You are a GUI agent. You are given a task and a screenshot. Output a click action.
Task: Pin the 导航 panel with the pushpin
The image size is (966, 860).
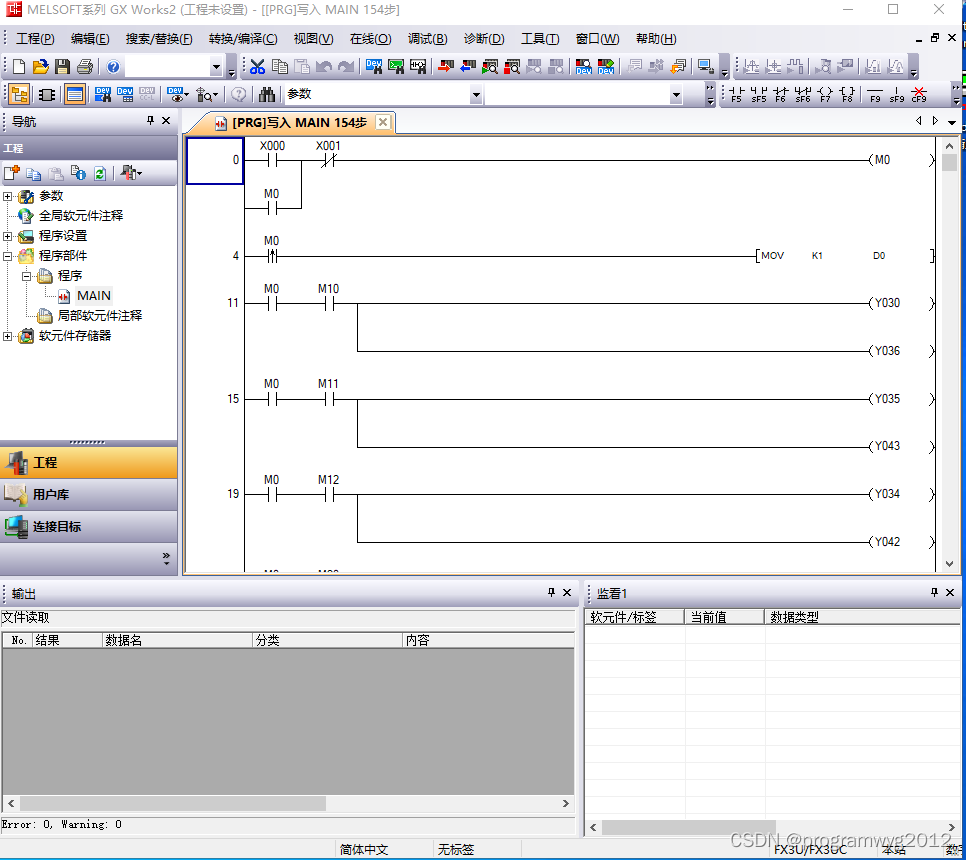click(150, 121)
